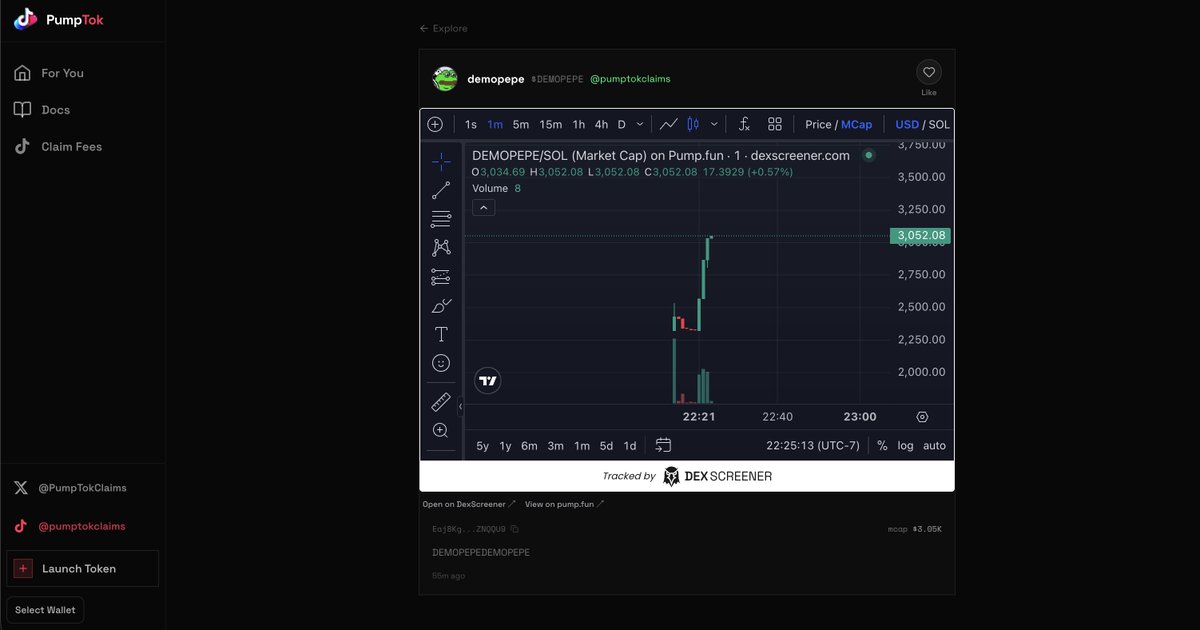The width and height of the screenshot is (1200, 630).
Task: Open @PumpTokClaims X profile link
Action: click(x=70, y=488)
